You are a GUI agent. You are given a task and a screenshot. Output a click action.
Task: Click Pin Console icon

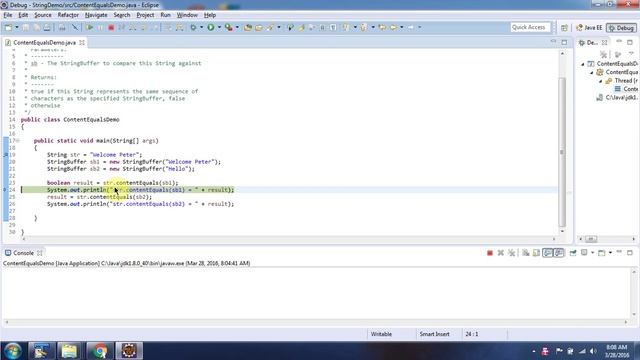573,253
